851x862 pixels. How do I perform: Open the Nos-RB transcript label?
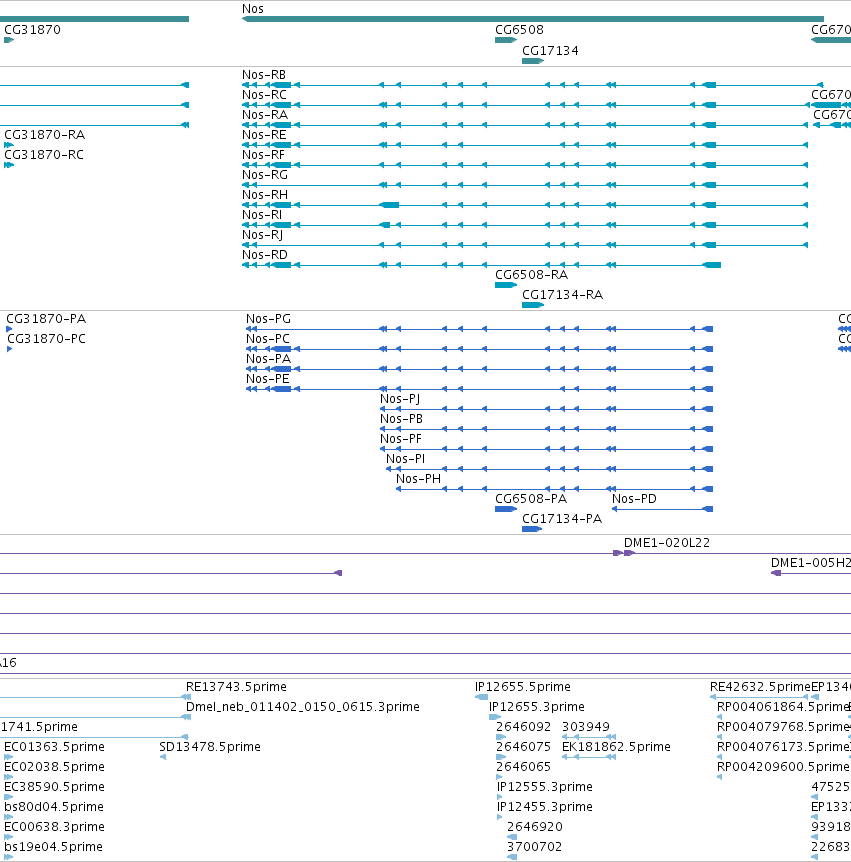[264, 75]
